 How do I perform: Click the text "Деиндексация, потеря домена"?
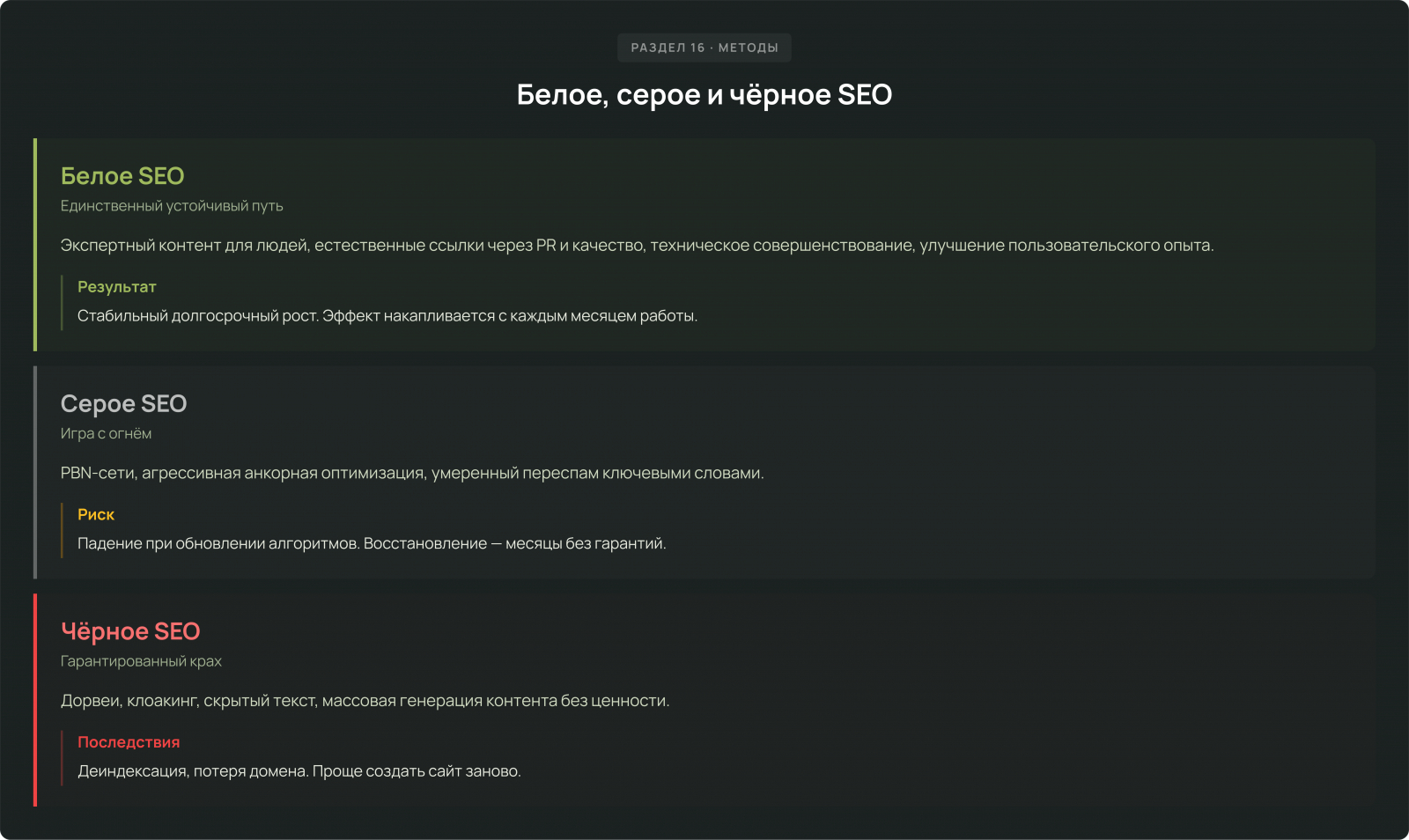click(x=193, y=771)
